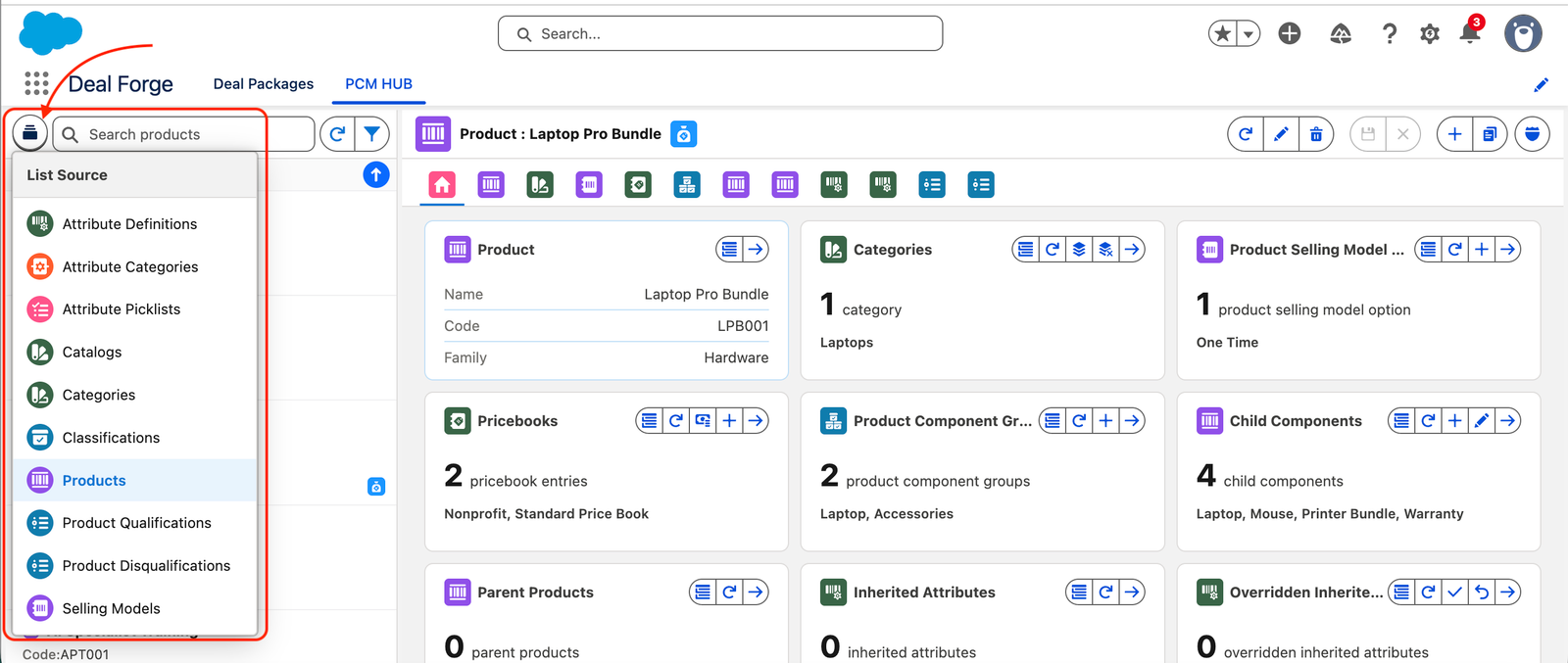Viewport: 1568px width, 663px height.
Task: Open Global Actions plus menu
Action: 1290,33
